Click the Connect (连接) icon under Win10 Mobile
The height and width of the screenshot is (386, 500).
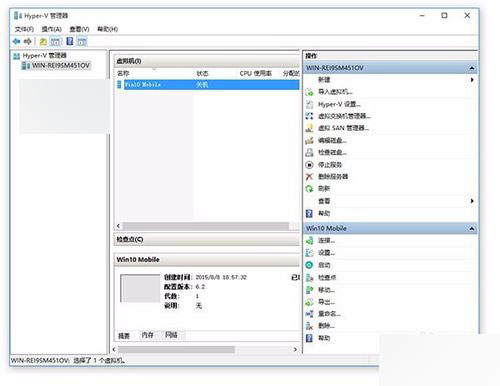309,240
